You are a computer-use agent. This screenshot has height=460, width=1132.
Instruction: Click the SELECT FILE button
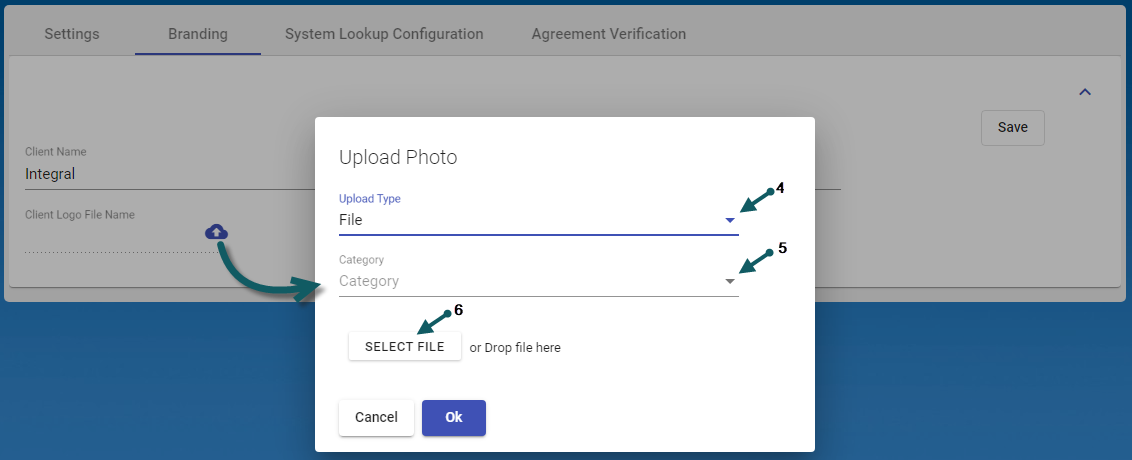click(x=404, y=347)
